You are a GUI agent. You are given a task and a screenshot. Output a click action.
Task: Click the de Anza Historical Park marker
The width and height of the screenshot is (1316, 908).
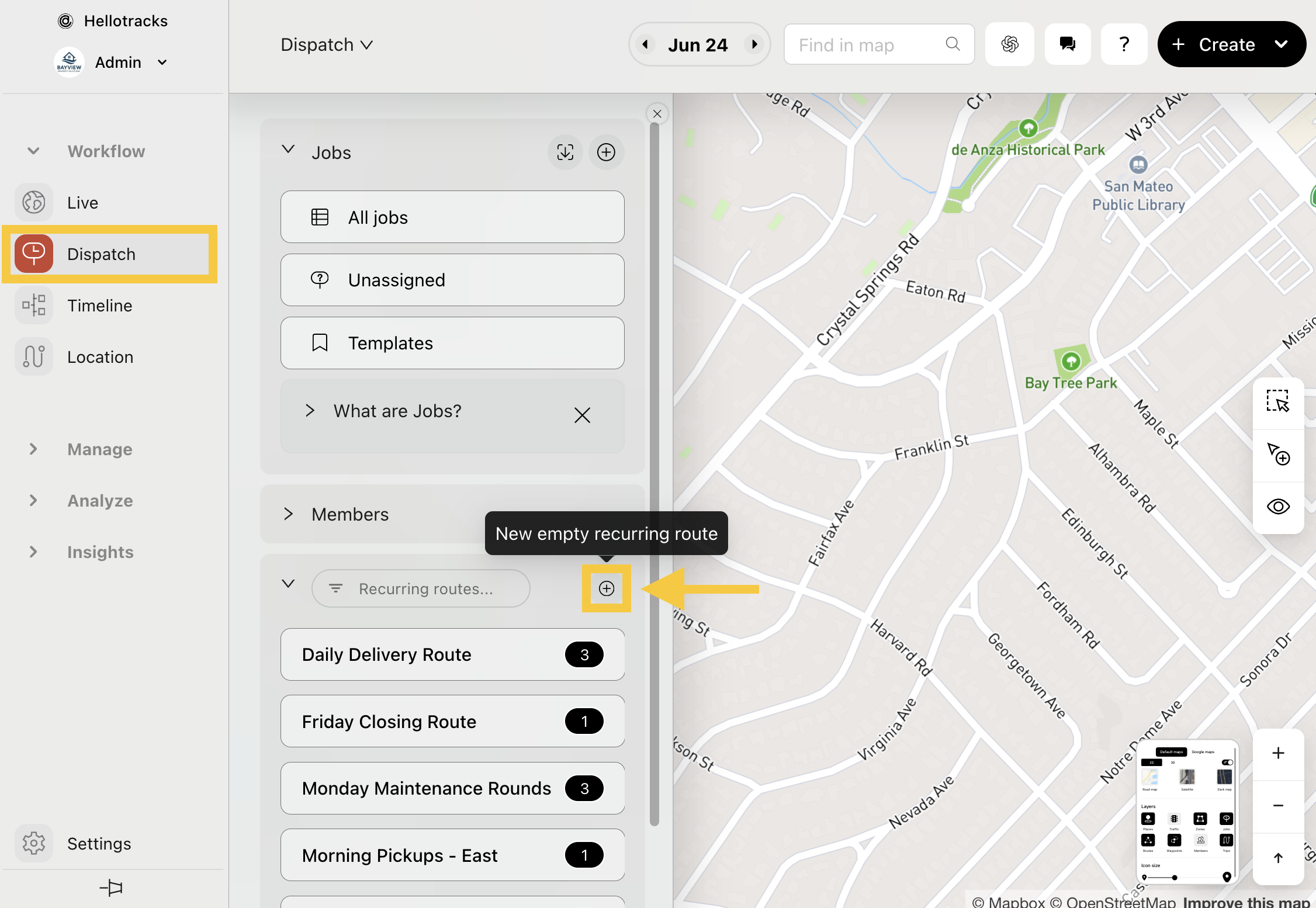point(1028,128)
